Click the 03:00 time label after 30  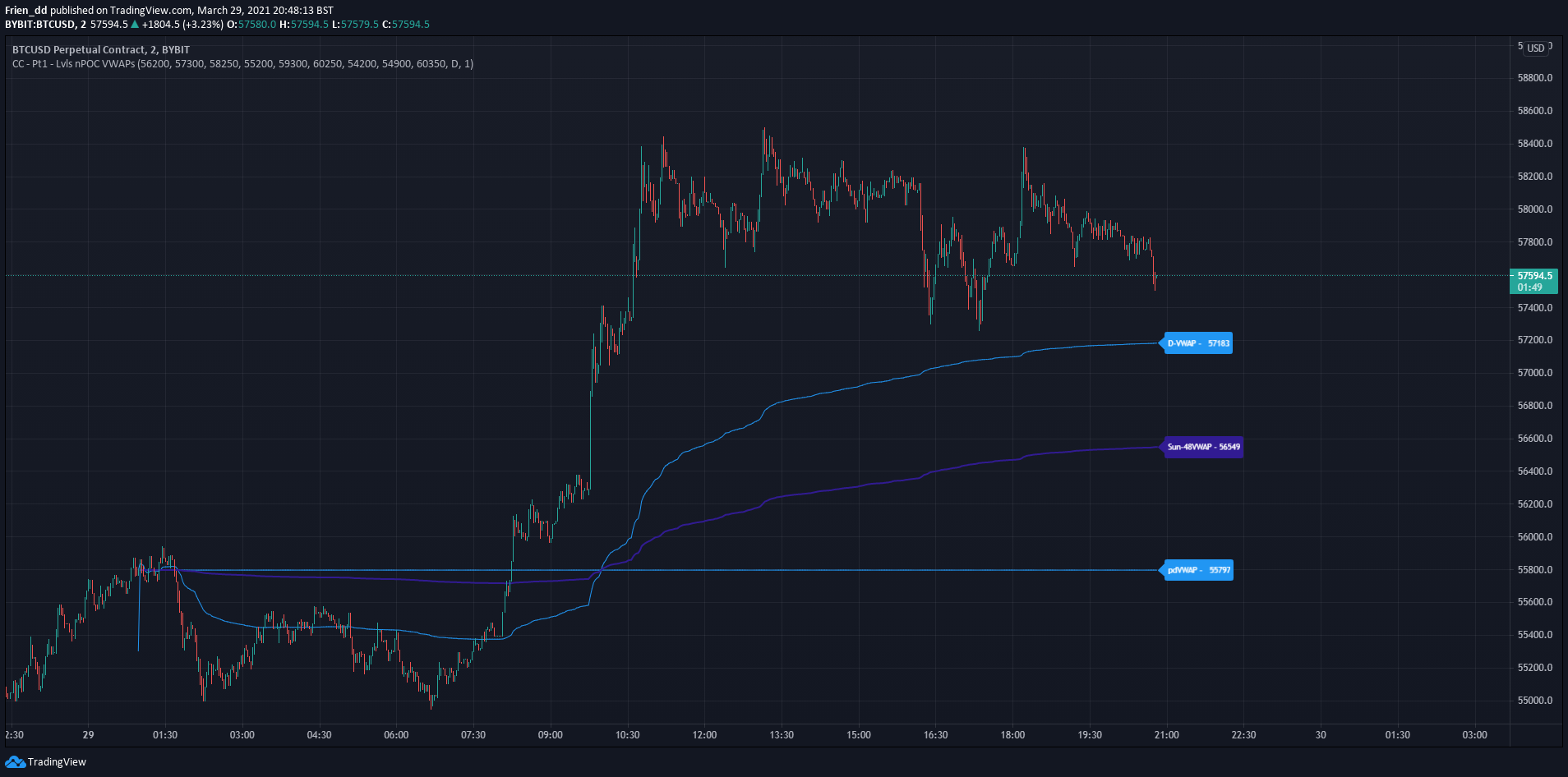point(1475,735)
